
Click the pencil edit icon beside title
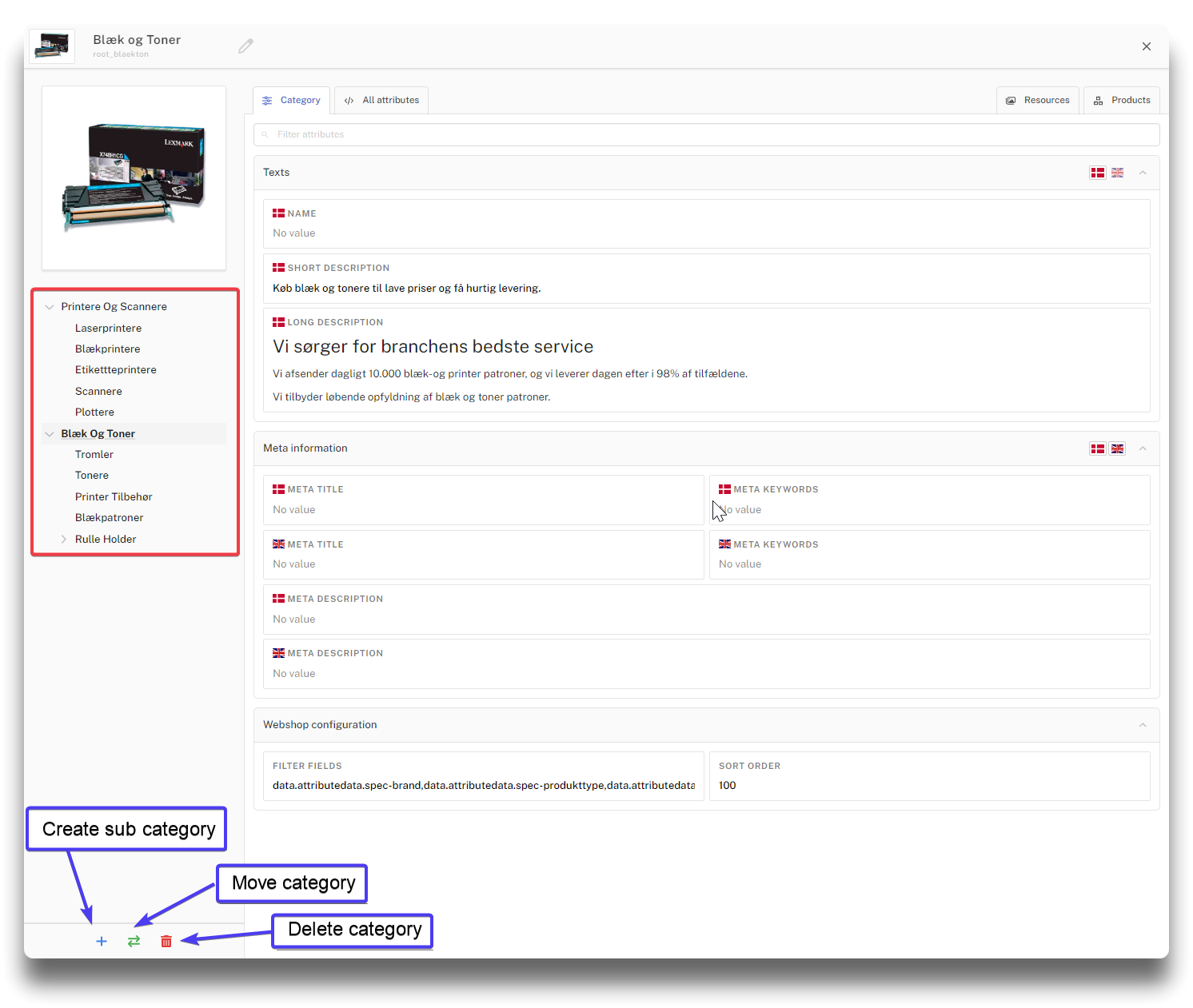point(245,46)
